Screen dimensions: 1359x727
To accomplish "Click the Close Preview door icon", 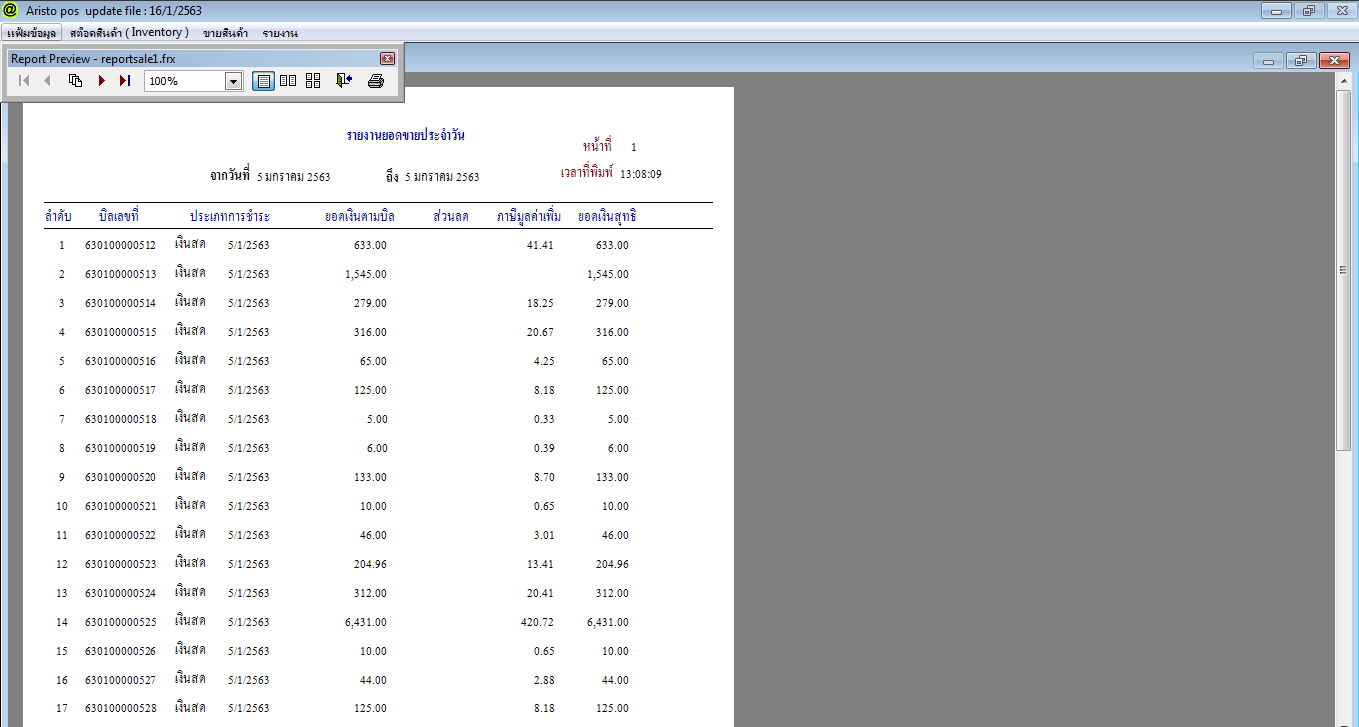I will pos(344,81).
